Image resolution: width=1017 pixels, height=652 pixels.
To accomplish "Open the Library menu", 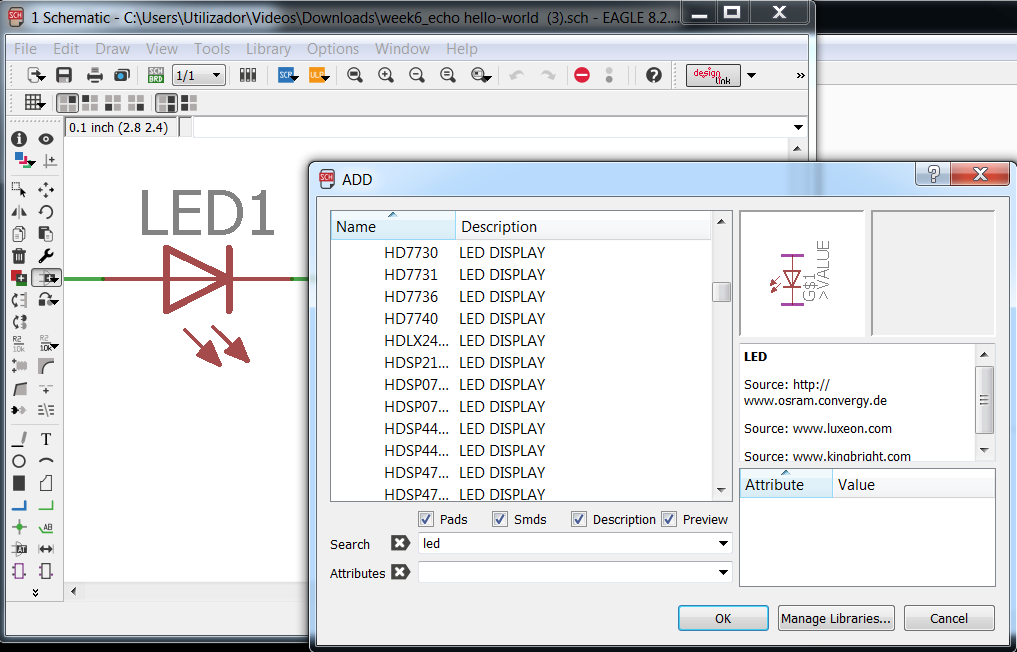I will [x=268, y=49].
